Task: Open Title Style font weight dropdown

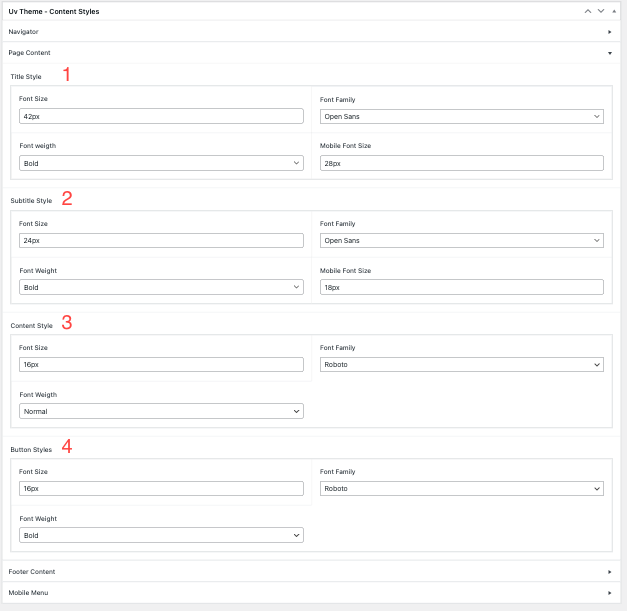Action: coord(161,163)
